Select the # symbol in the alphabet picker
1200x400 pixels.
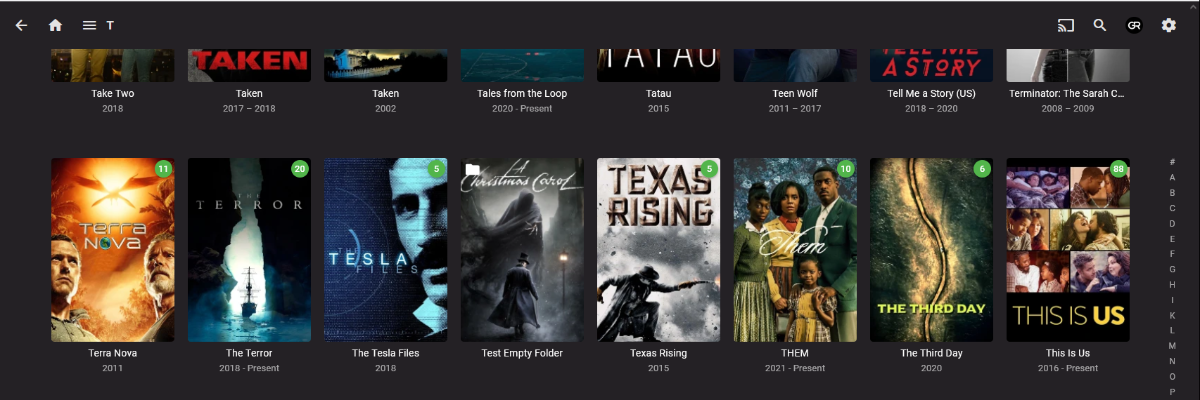coord(1172,162)
